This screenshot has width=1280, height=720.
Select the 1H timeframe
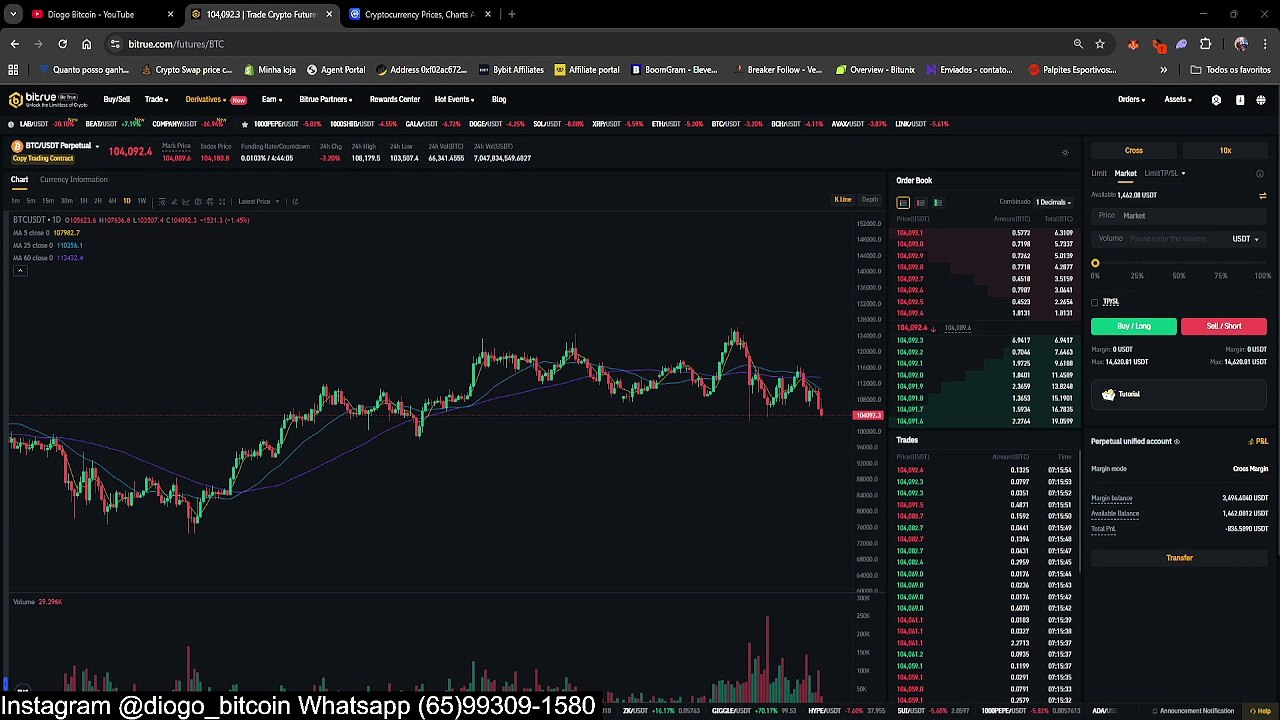(x=83, y=201)
